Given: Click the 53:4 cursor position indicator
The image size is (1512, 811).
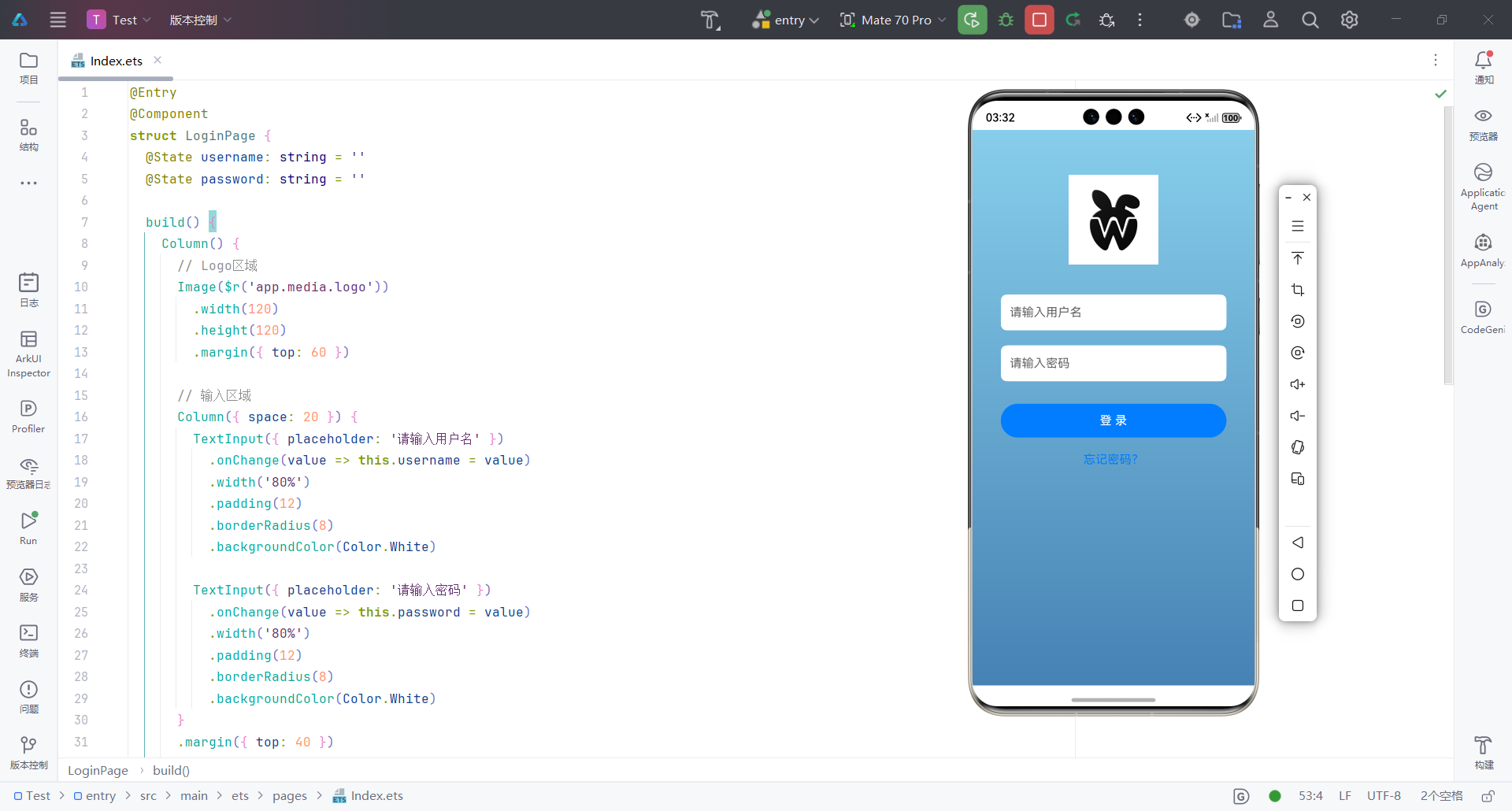Looking at the screenshot, I should click(x=1310, y=796).
